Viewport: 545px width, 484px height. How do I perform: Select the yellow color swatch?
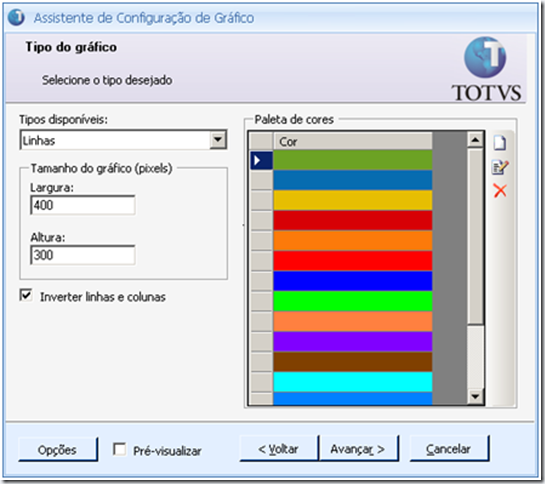pyautogui.click(x=352, y=200)
